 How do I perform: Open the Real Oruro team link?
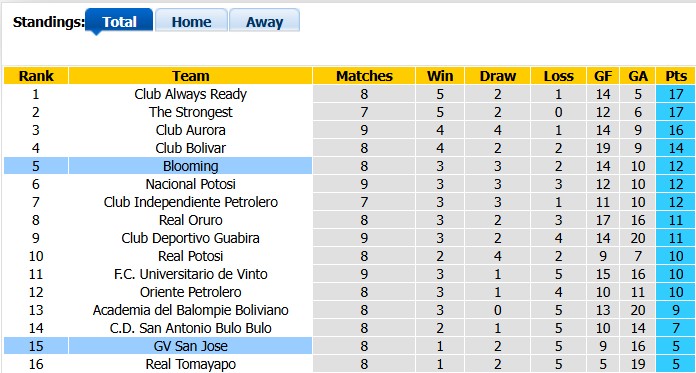[x=190, y=220]
